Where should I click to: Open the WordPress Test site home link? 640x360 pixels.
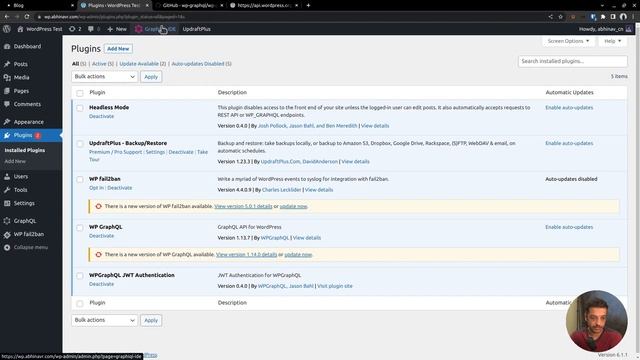coord(40,29)
